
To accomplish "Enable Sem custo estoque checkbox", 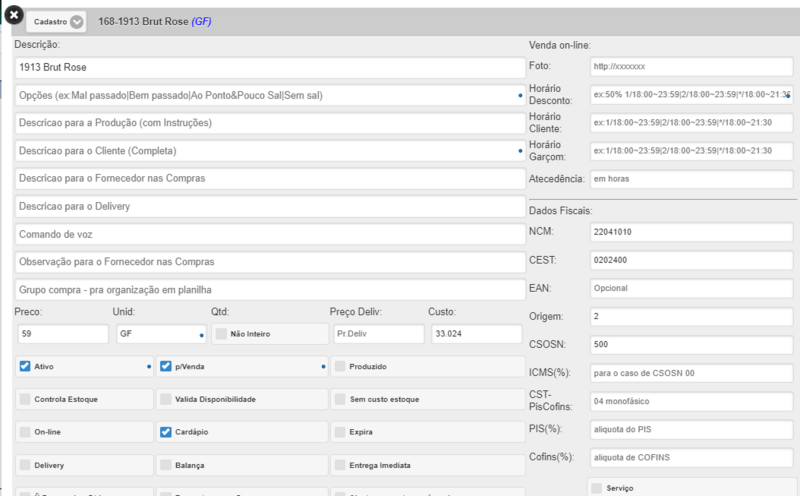I will [340, 399].
